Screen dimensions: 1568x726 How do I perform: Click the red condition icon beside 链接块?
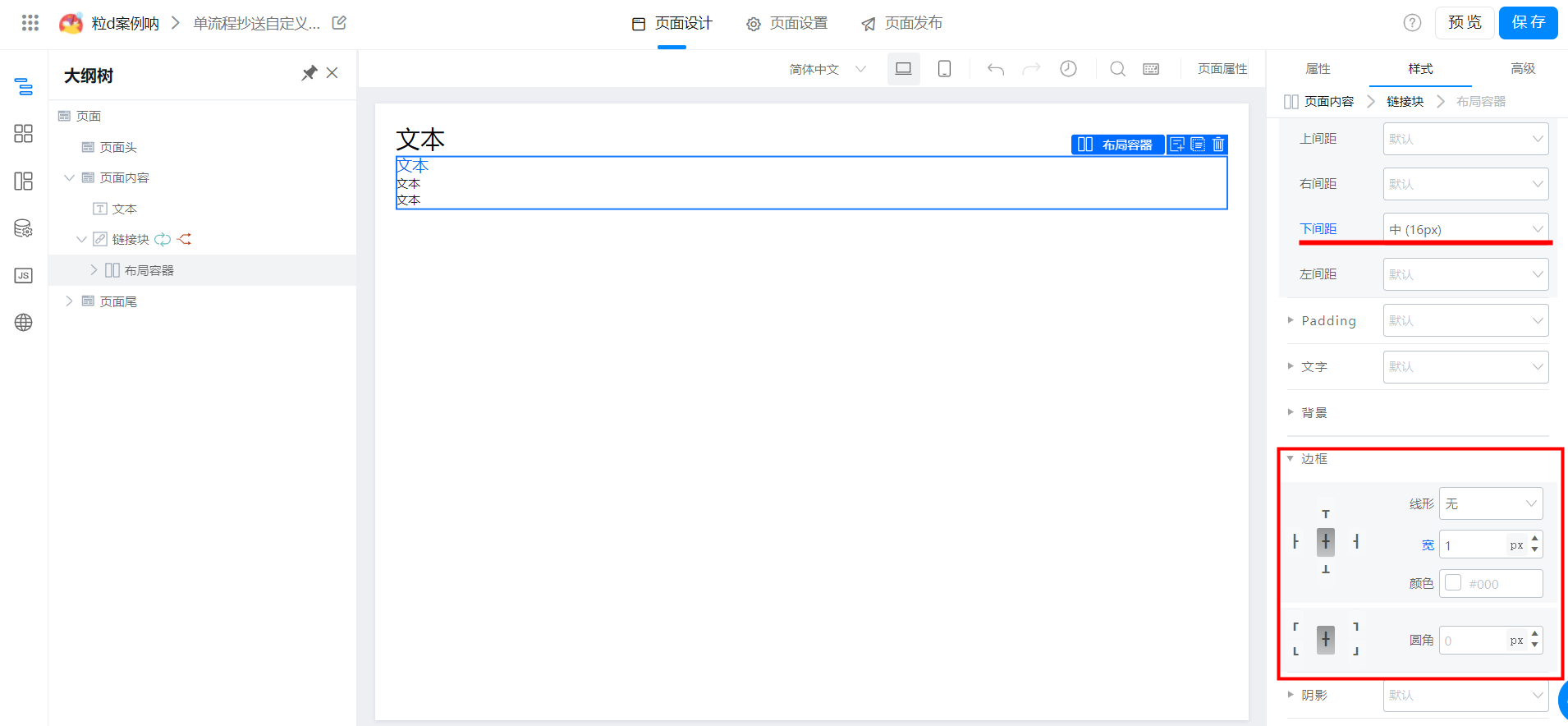[185, 240]
